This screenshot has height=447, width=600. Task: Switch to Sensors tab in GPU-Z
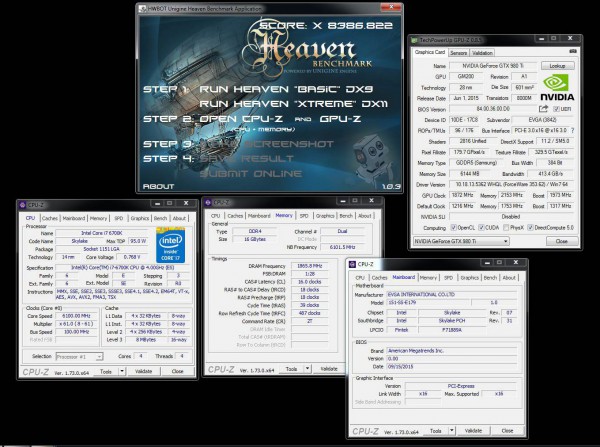[x=458, y=53]
